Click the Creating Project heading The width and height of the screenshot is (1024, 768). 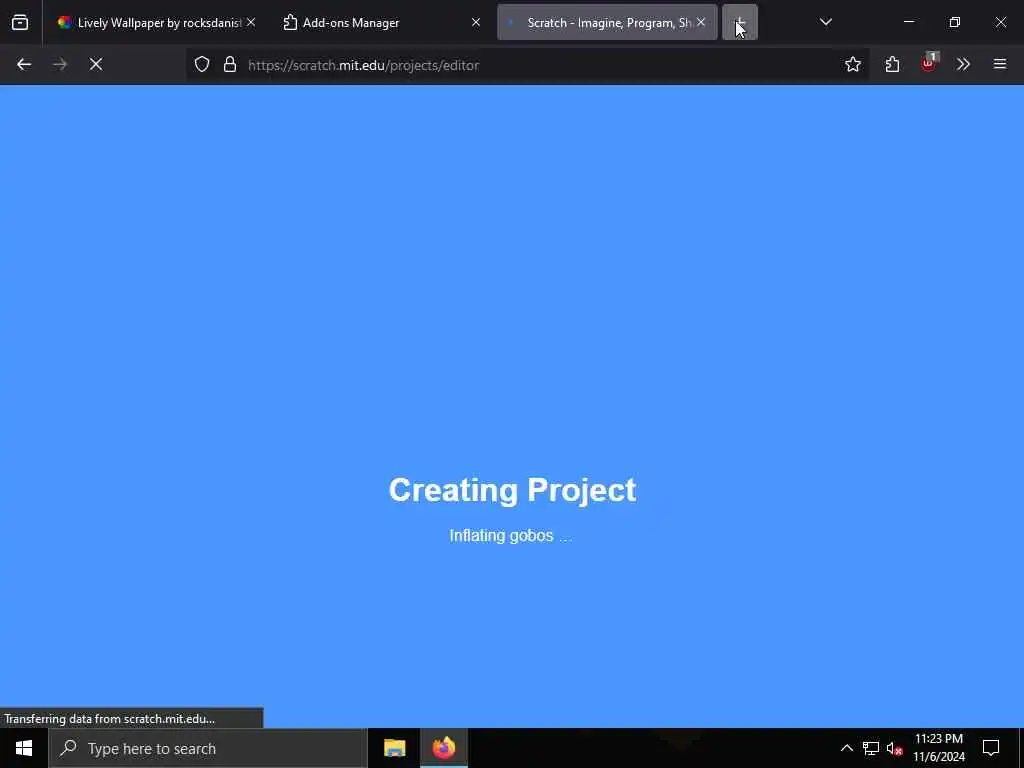click(513, 490)
